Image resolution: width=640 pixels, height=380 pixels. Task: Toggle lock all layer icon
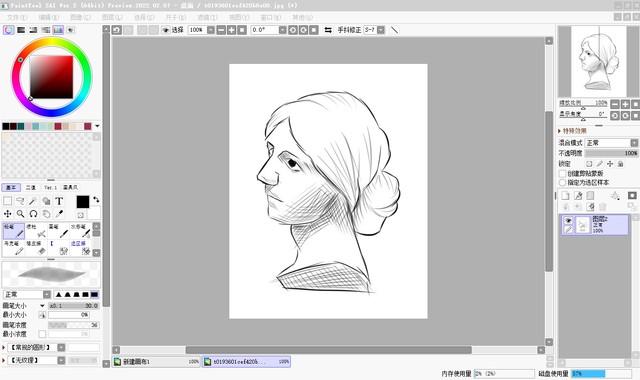coord(620,164)
